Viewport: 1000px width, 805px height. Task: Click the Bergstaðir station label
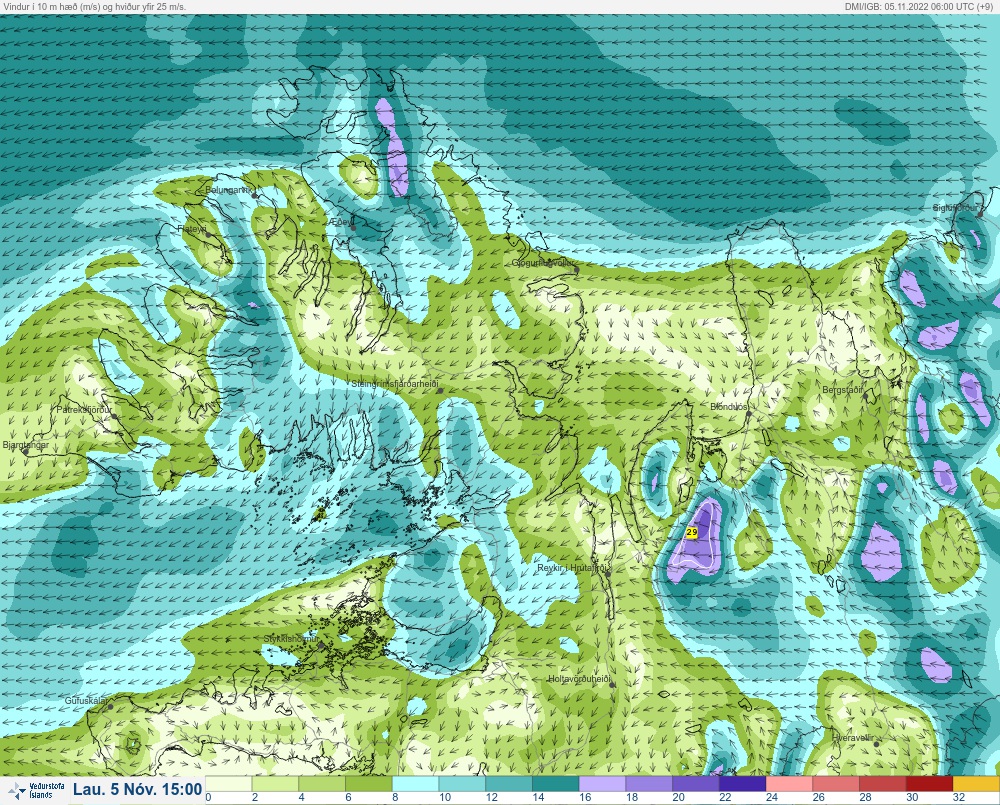click(842, 389)
